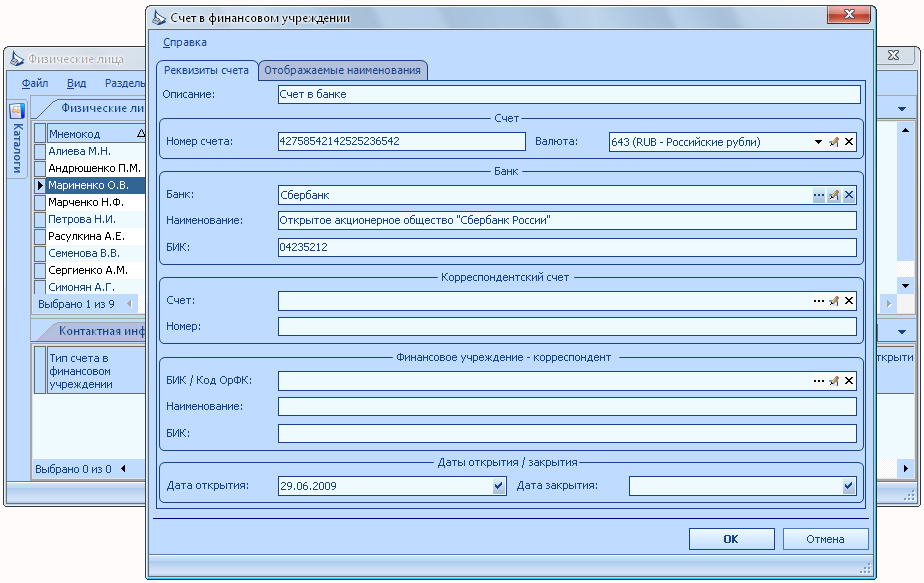
Task: Click Физические лица window title icon
Action: click(17, 58)
